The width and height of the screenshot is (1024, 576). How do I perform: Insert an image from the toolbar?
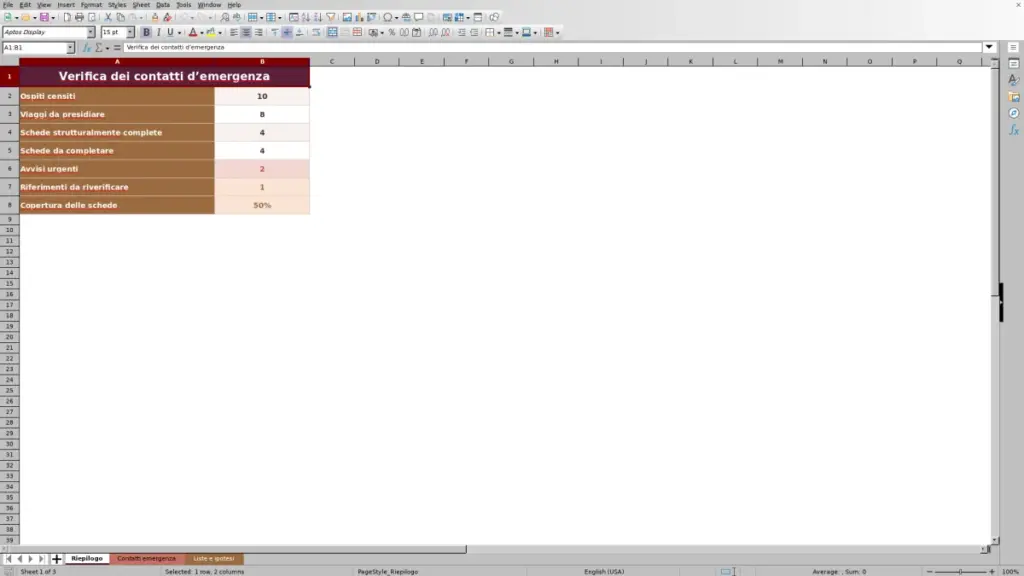coord(347,17)
